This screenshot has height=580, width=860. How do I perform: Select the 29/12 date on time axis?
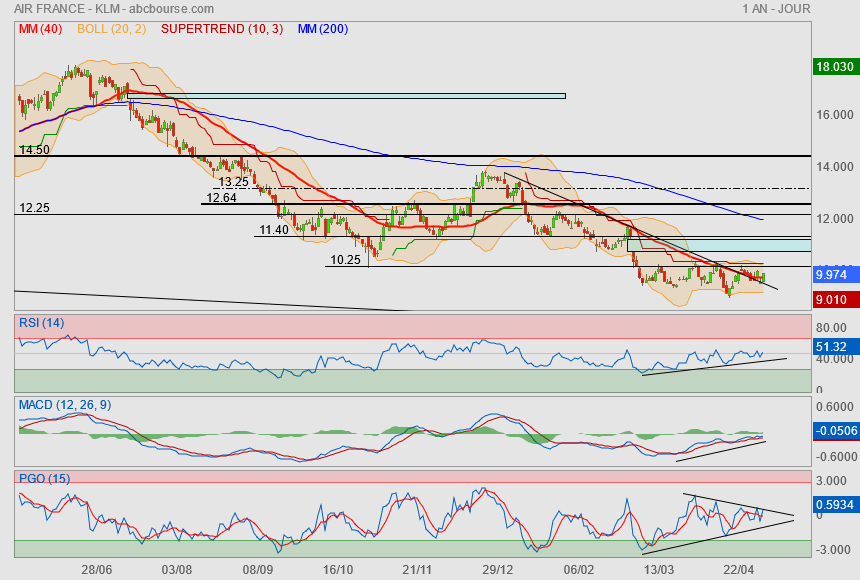coord(496,569)
